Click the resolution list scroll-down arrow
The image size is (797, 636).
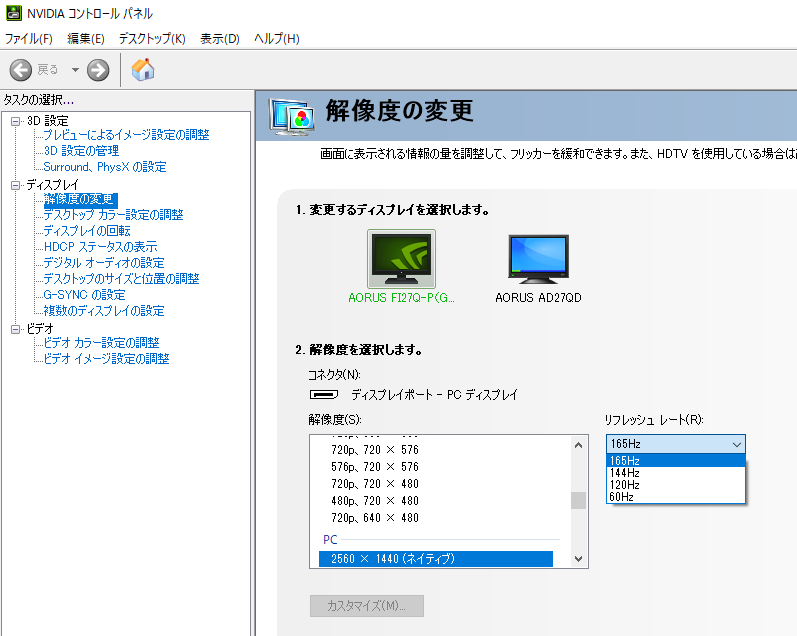click(x=578, y=559)
